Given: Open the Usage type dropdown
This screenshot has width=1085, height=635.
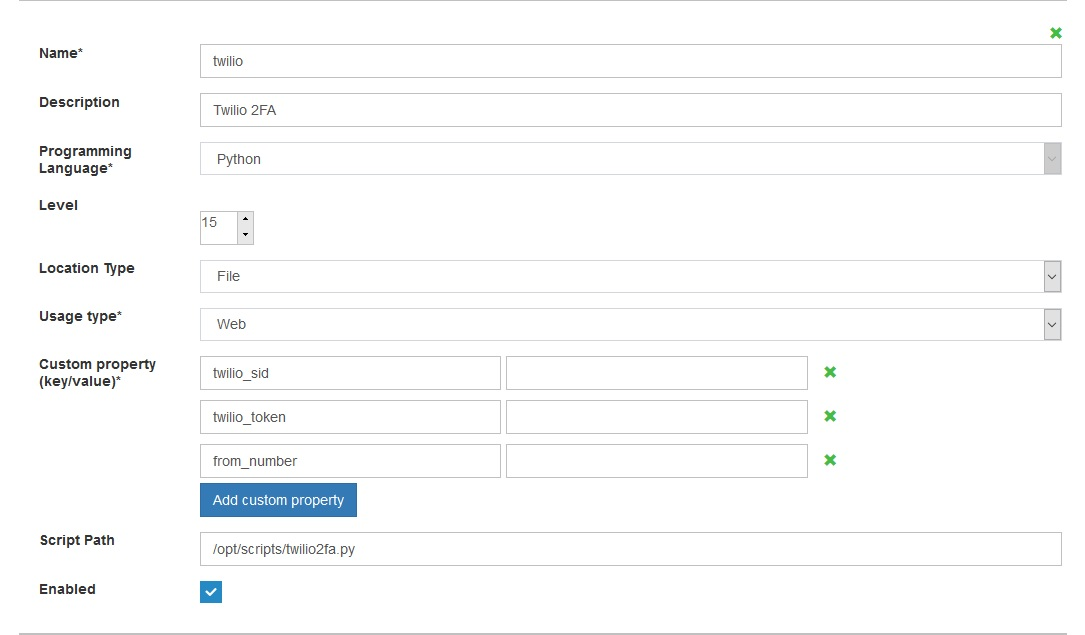Looking at the screenshot, I should pos(630,324).
